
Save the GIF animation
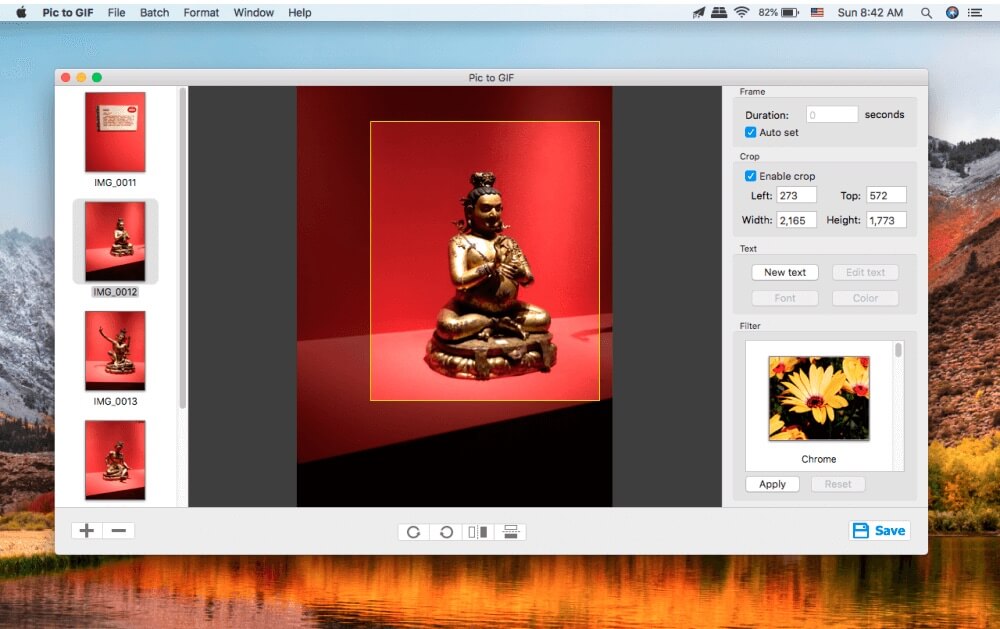(x=879, y=530)
